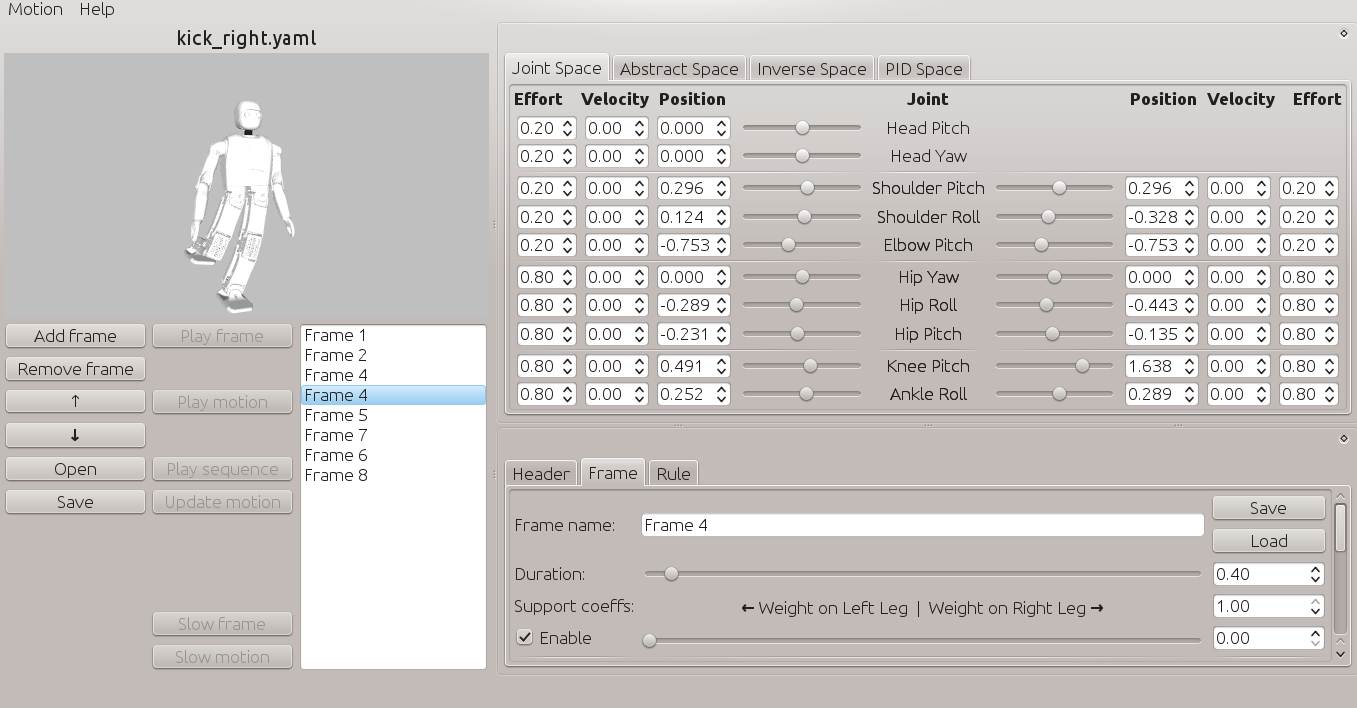Open the Duration value spinbox
This screenshot has height=708, width=1357.
[1259, 574]
